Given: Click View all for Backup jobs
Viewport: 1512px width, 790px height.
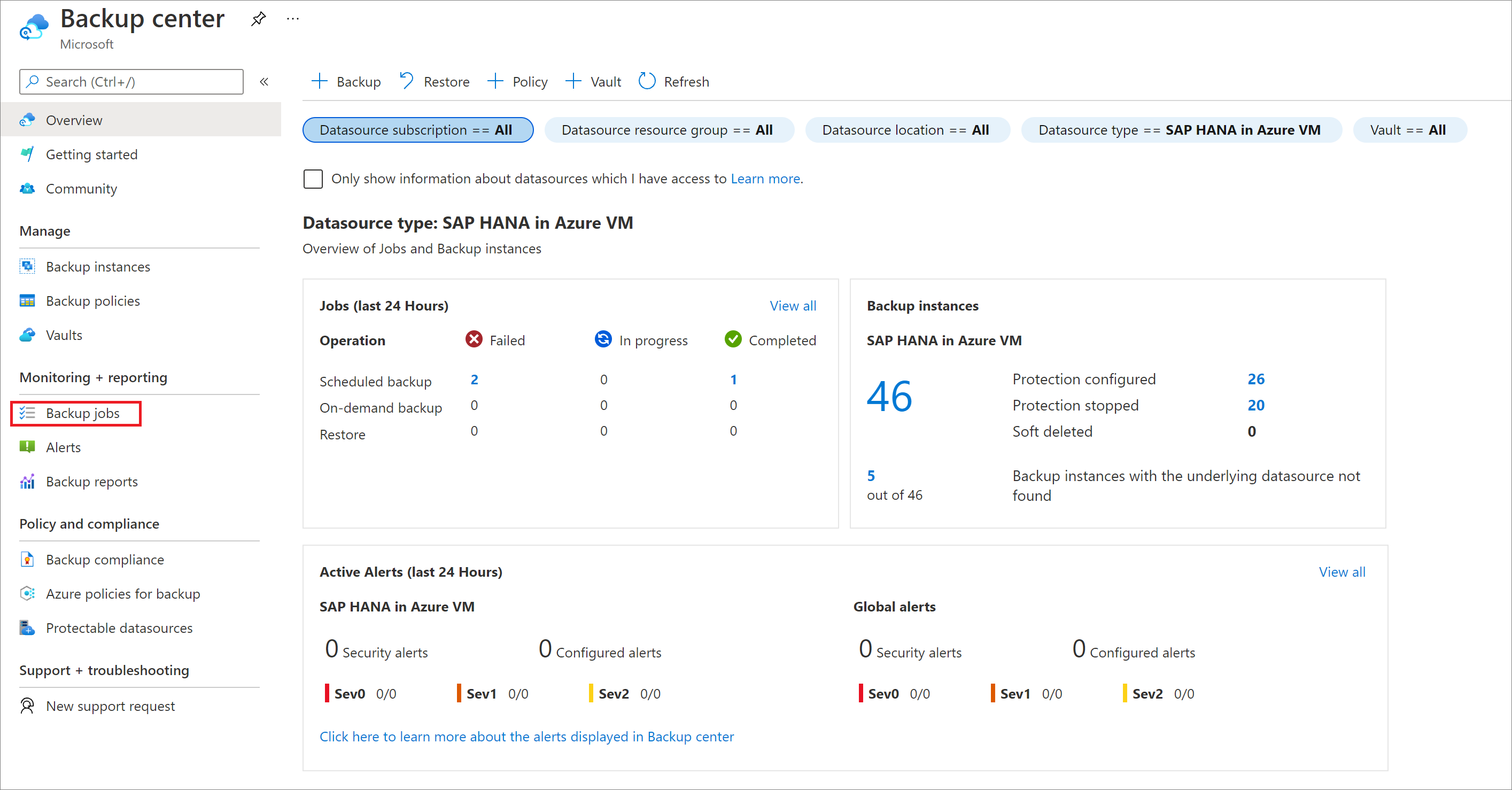Looking at the screenshot, I should click(x=793, y=306).
